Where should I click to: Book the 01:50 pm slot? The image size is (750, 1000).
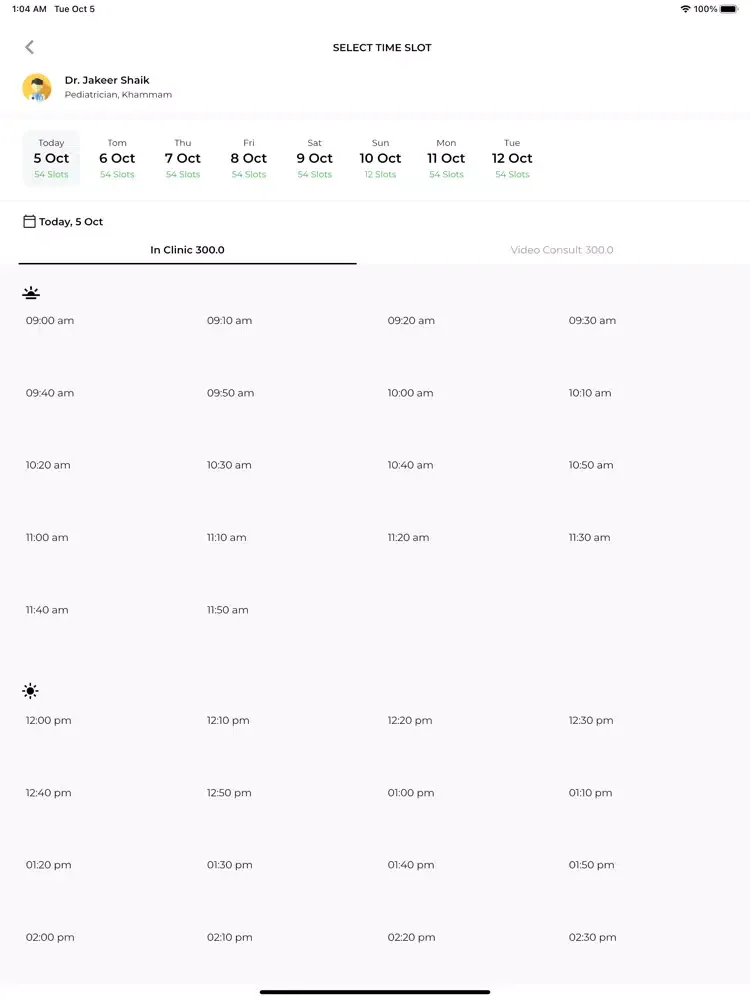(x=592, y=865)
